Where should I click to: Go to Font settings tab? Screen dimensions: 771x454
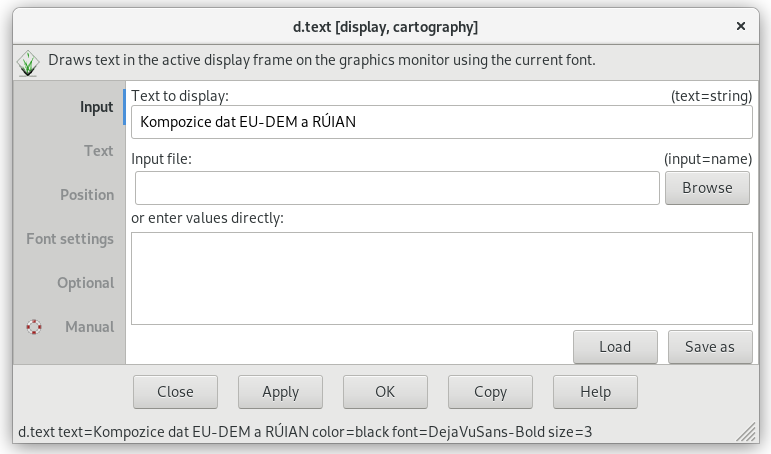[70, 239]
